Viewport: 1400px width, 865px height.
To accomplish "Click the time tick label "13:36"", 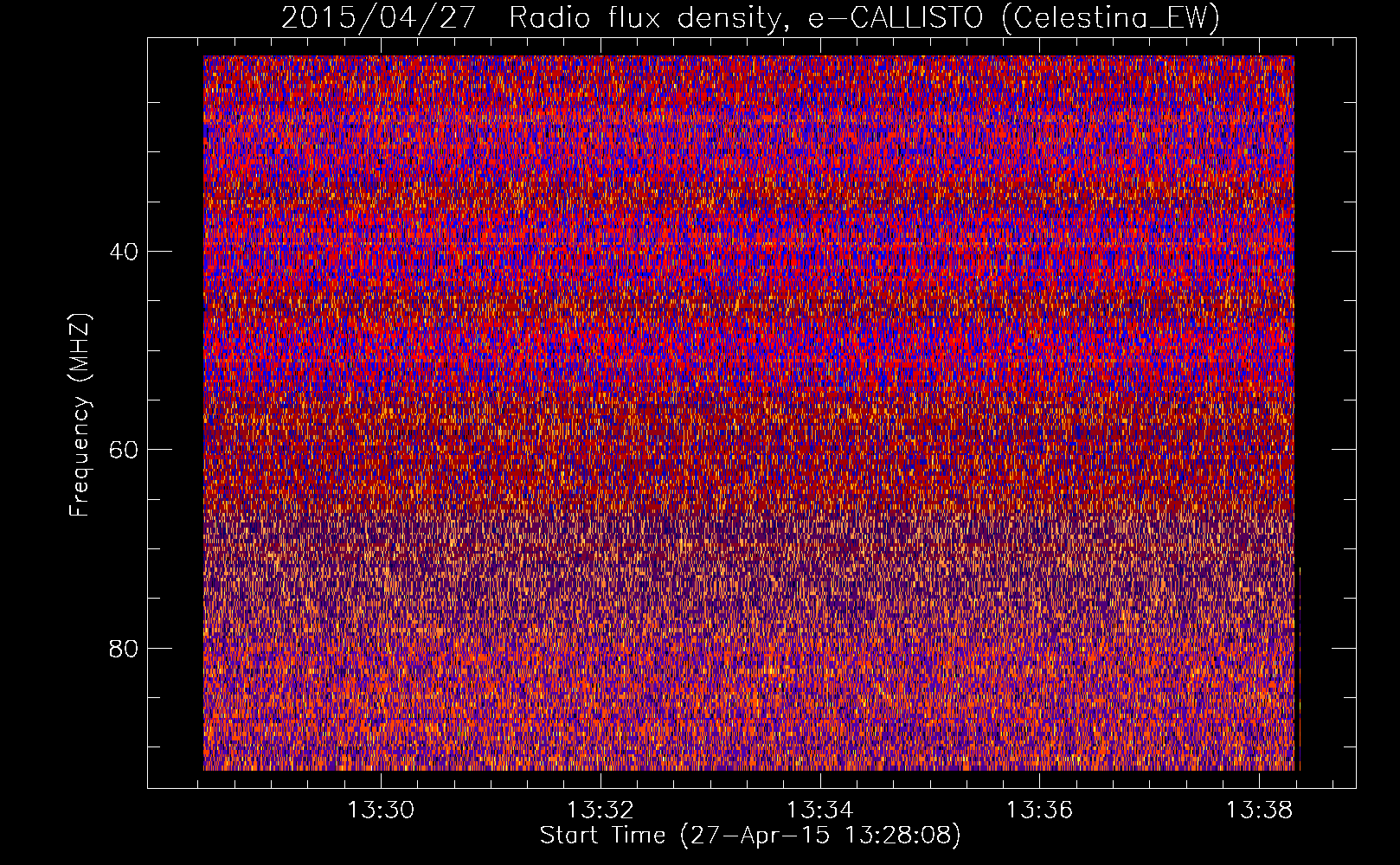I will [1039, 810].
